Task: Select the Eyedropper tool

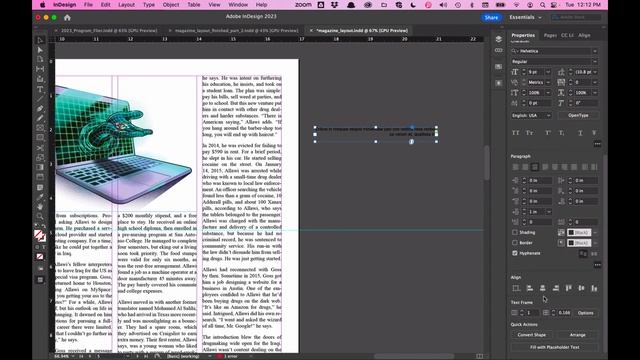Action: click(x=40, y=197)
